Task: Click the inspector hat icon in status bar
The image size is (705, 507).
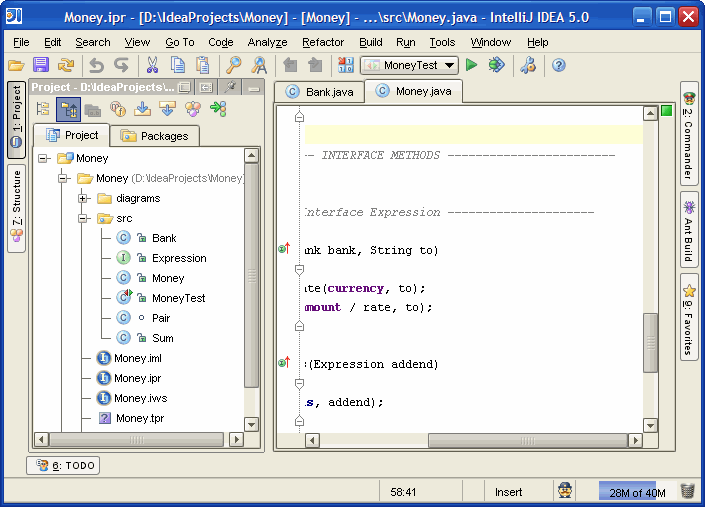Action: 565,490
